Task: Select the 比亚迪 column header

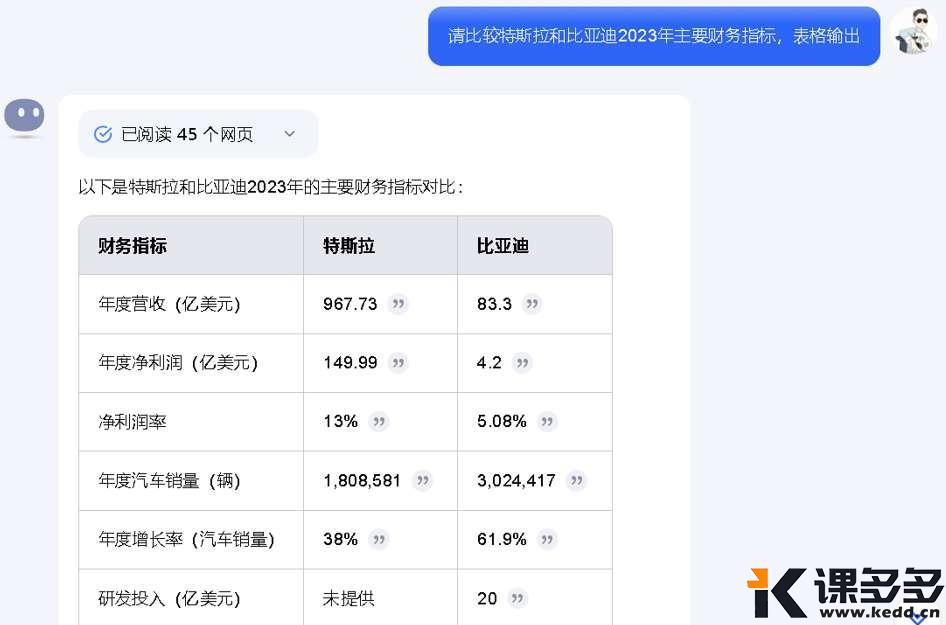Action: 503,246
